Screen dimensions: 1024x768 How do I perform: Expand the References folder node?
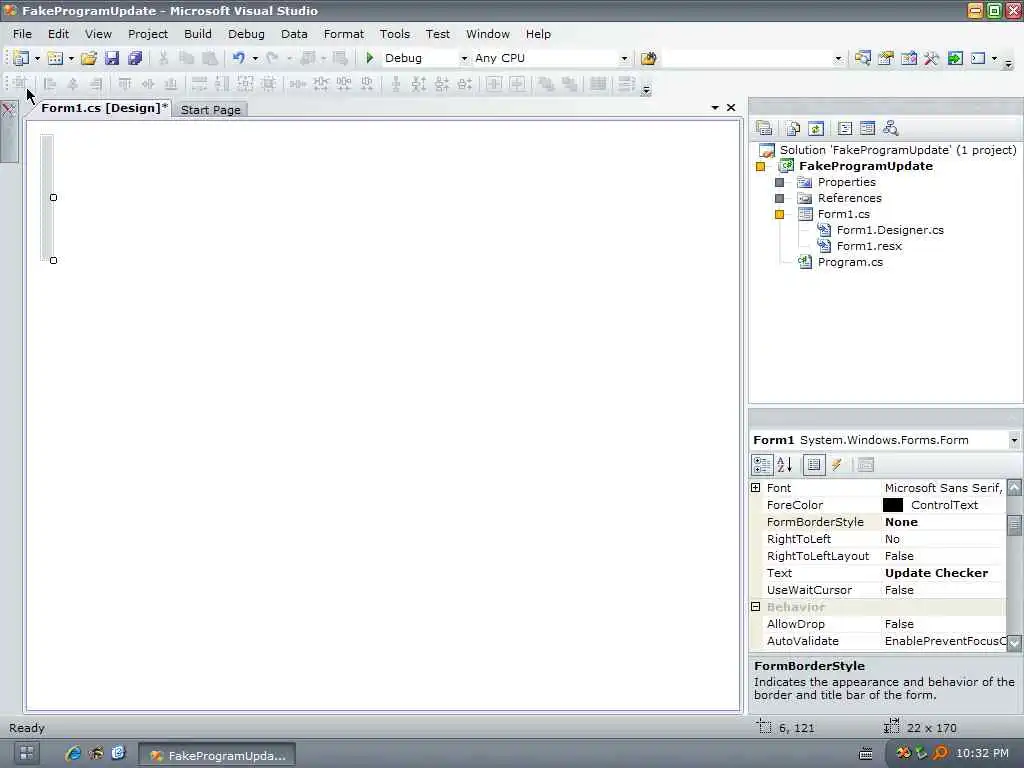click(x=779, y=198)
